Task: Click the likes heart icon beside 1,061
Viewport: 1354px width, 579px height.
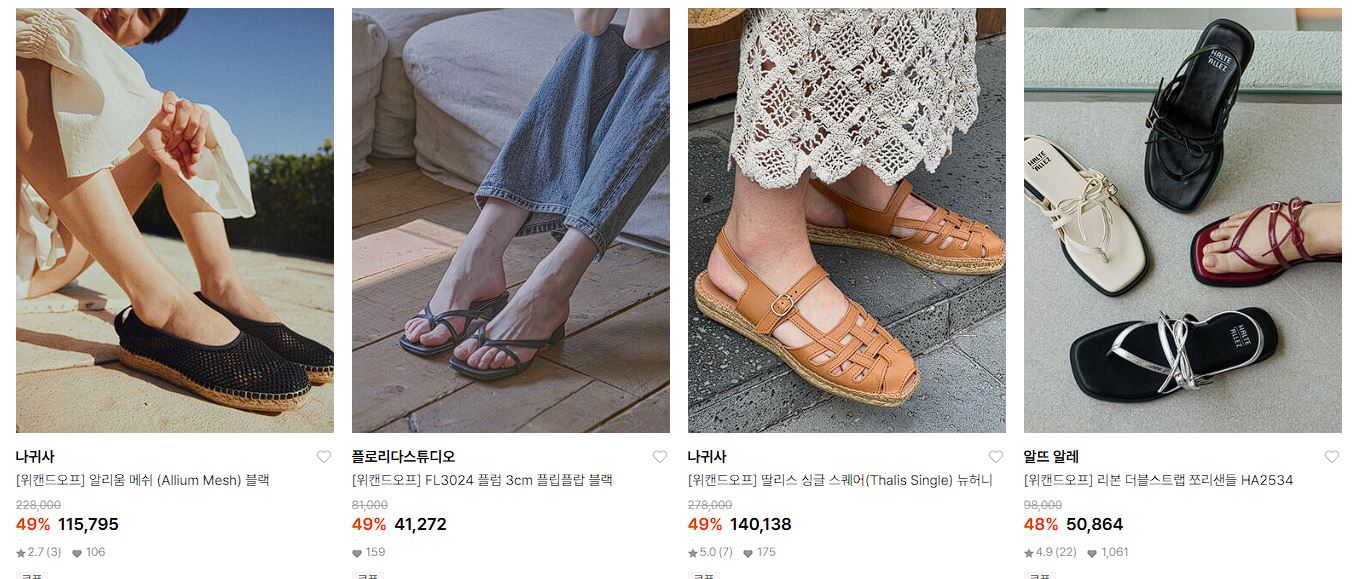Action: (1092, 553)
